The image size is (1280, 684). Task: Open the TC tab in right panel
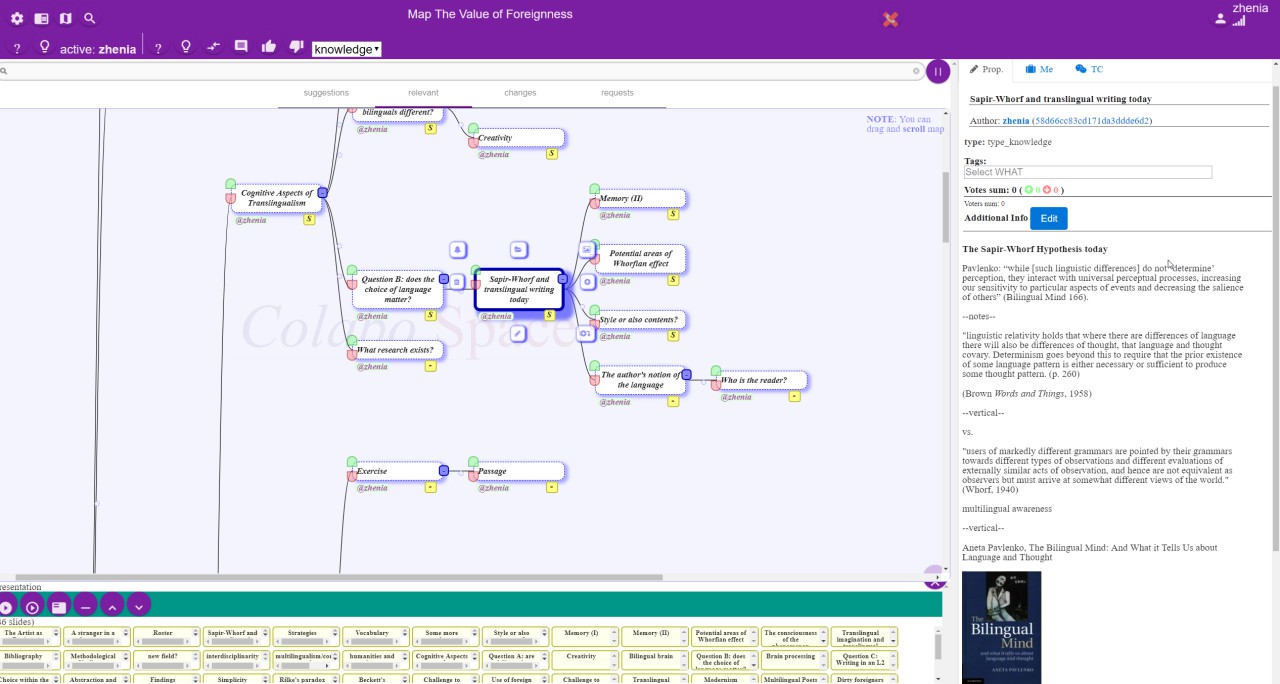pos(1089,69)
